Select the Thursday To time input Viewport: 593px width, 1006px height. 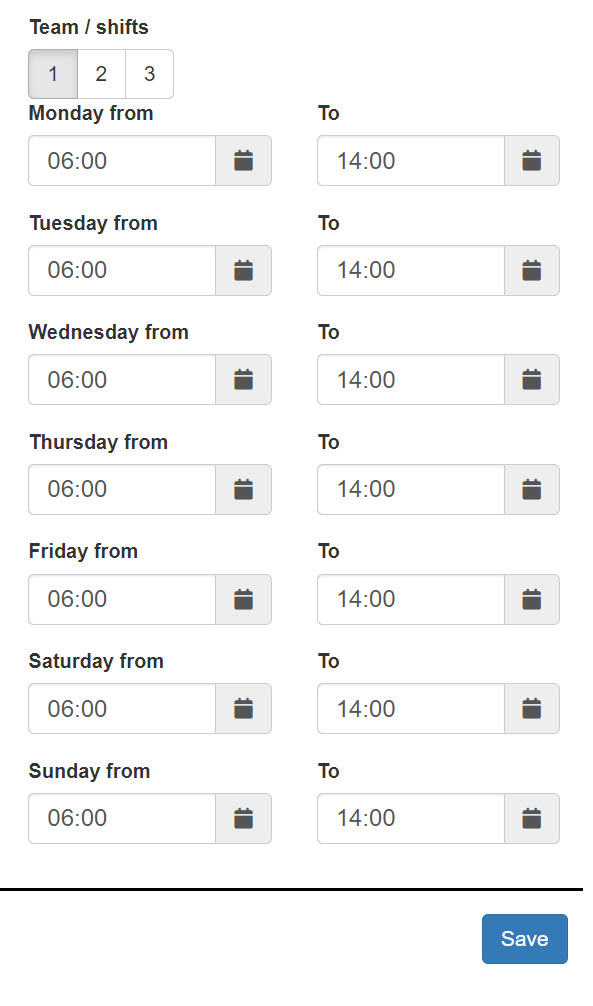click(x=411, y=490)
